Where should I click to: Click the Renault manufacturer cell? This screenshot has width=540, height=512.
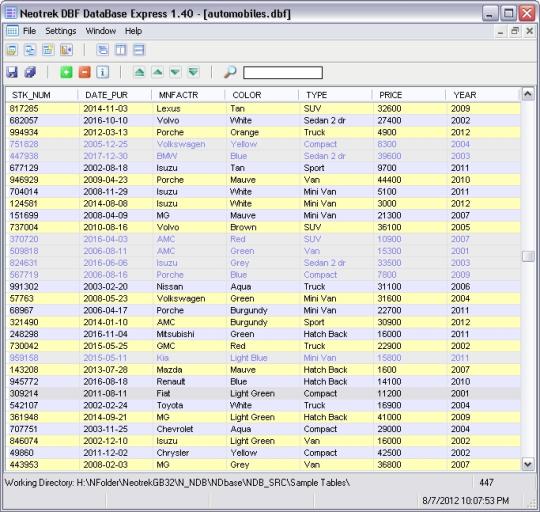coord(170,382)
